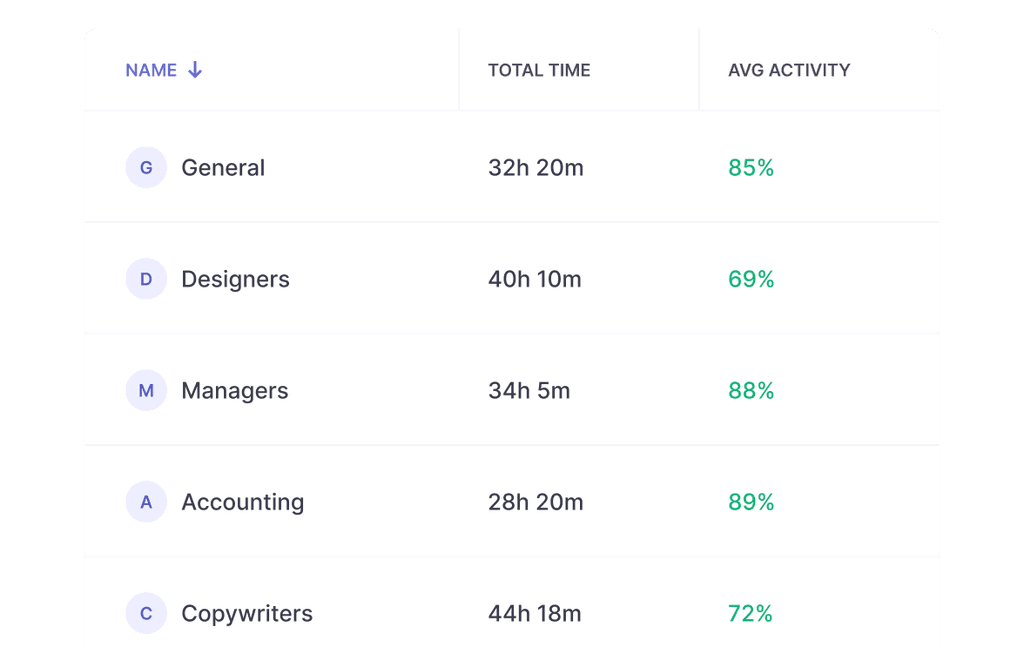Toggle the AVG ACTIVITY column sorting
This screenshot has width=1024, height=648.
point(790,70)
